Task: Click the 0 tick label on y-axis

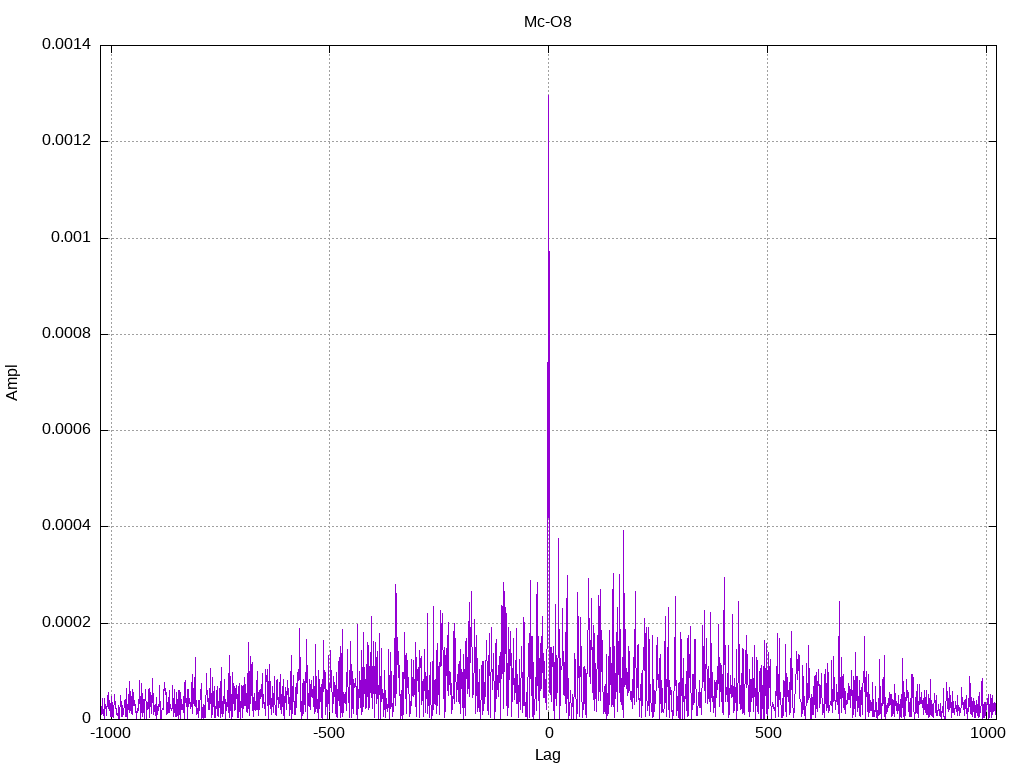Action: click(87, 718)
